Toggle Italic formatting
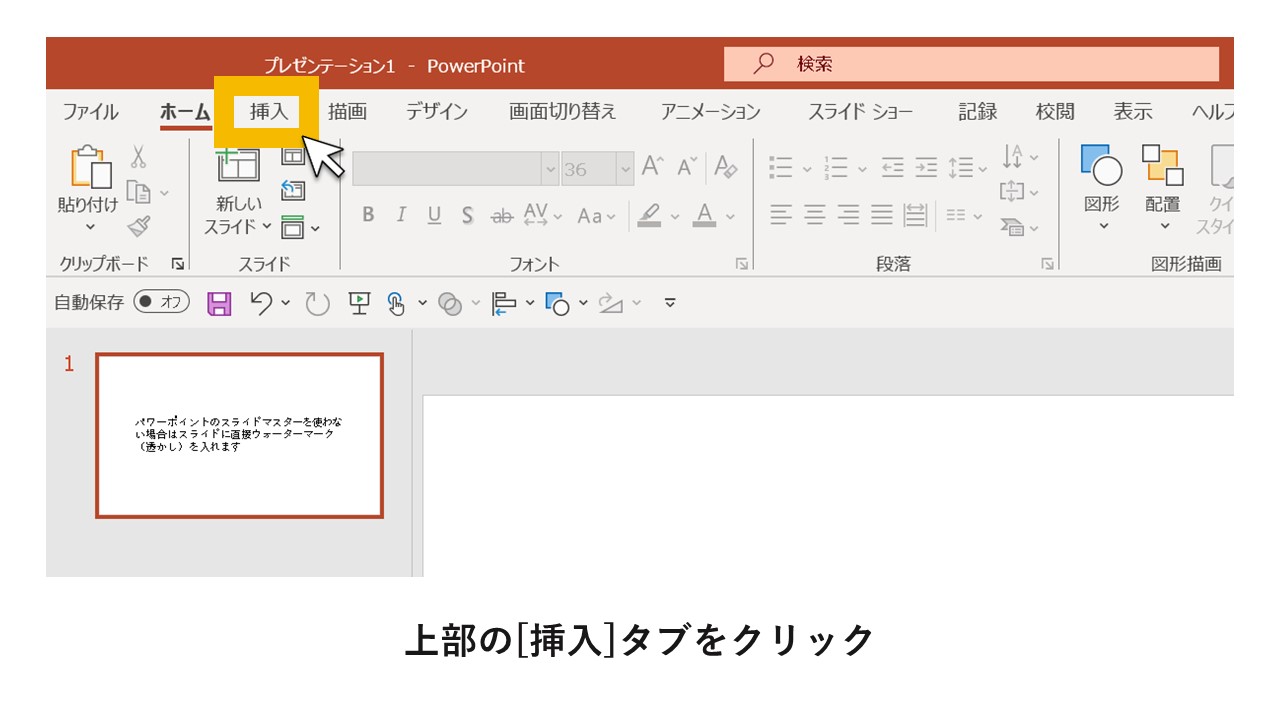1280x720 pixels. click(402, 214)
